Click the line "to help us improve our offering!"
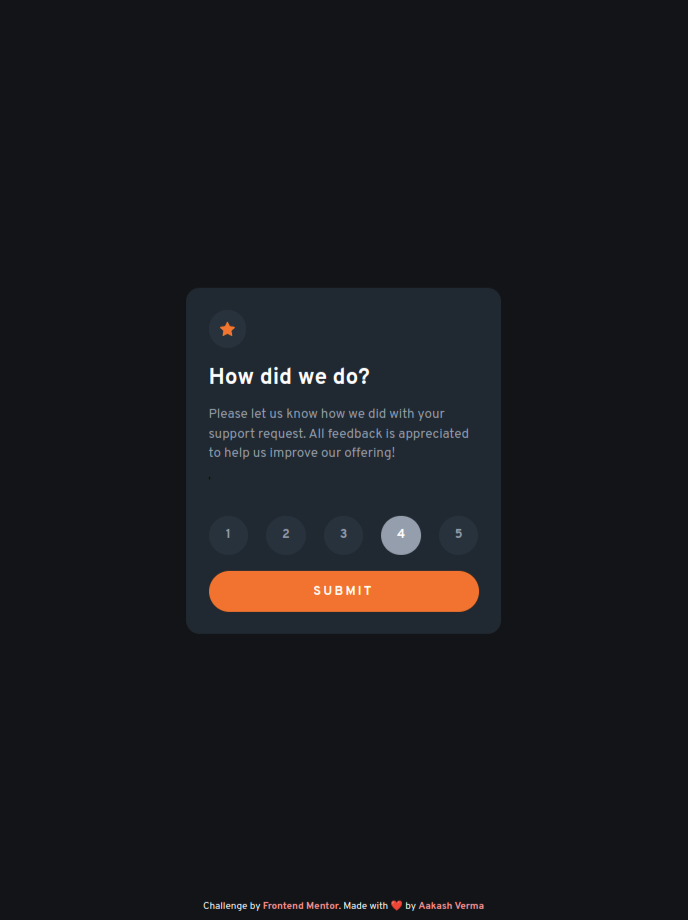The image size is (688, 920). click(x=302, y=453)
